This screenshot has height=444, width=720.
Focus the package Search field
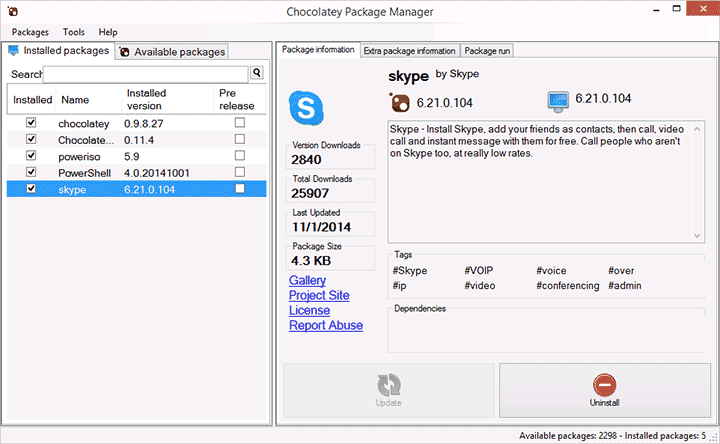coord(146,74)
